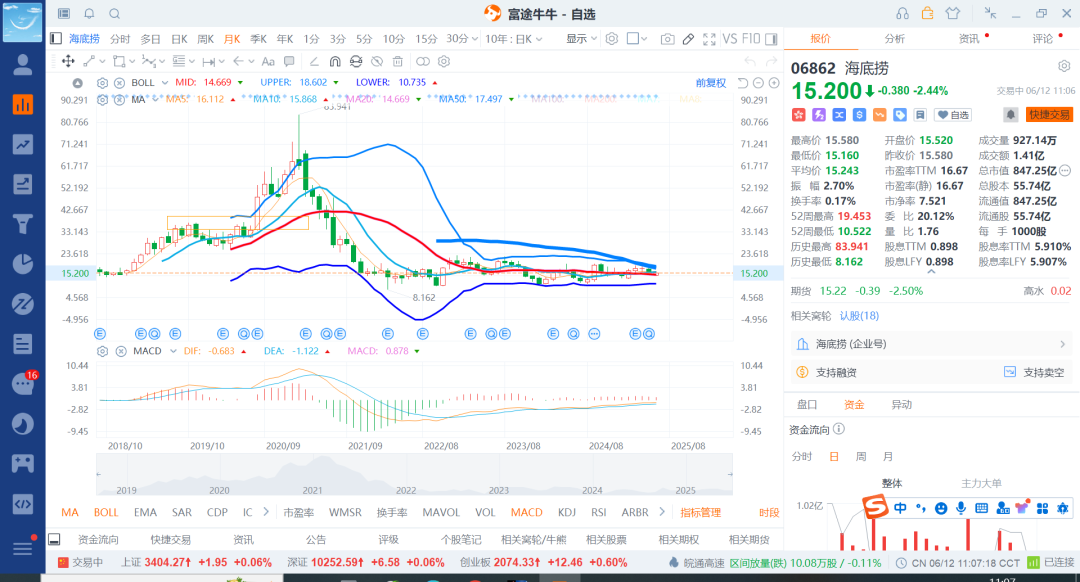Open the messages icon with 16 badge
The height and width of the screenshot is (582, 1080).
22,383
